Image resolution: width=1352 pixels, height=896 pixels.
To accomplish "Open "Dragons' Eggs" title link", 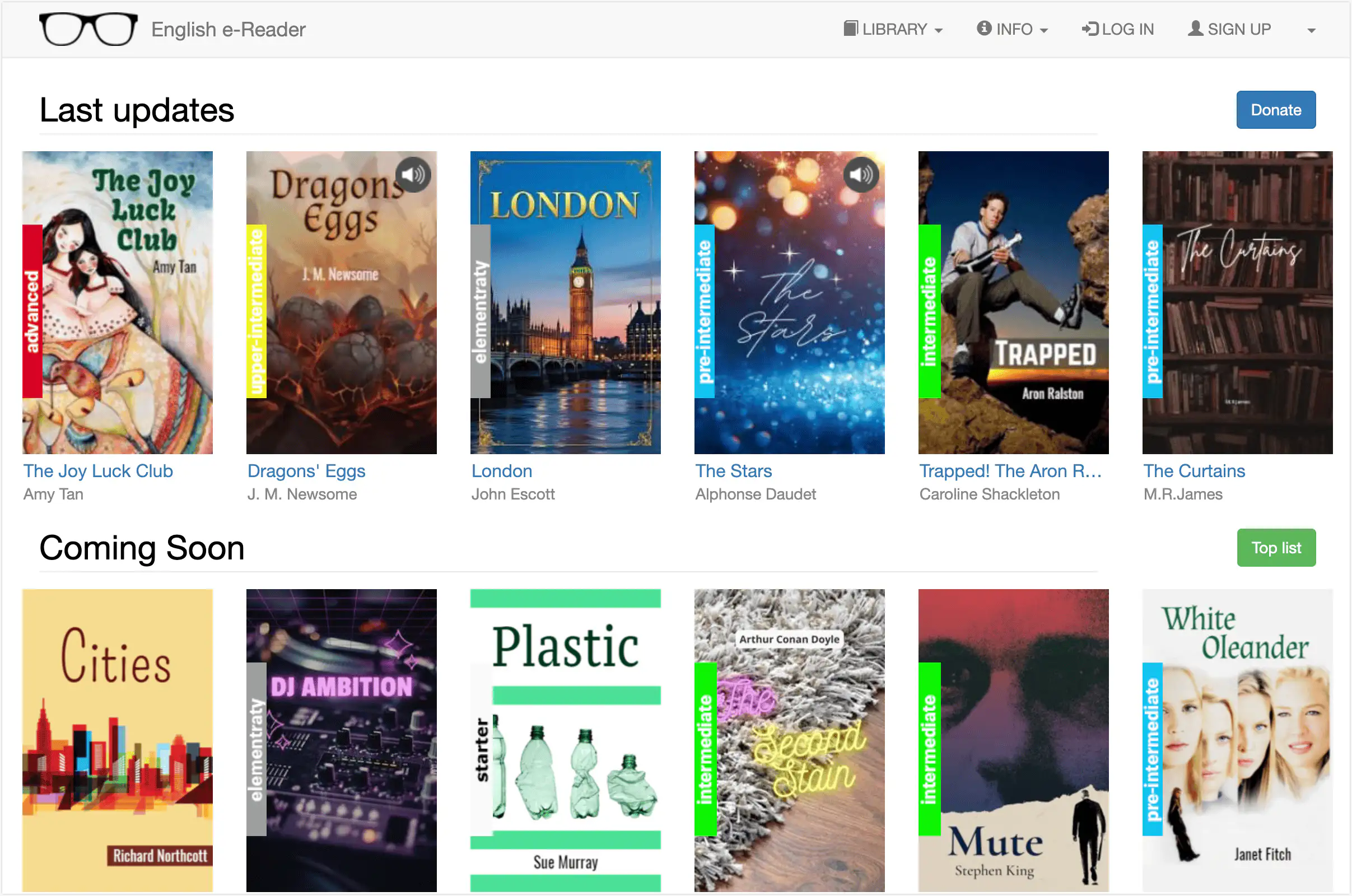I will 306,471.
